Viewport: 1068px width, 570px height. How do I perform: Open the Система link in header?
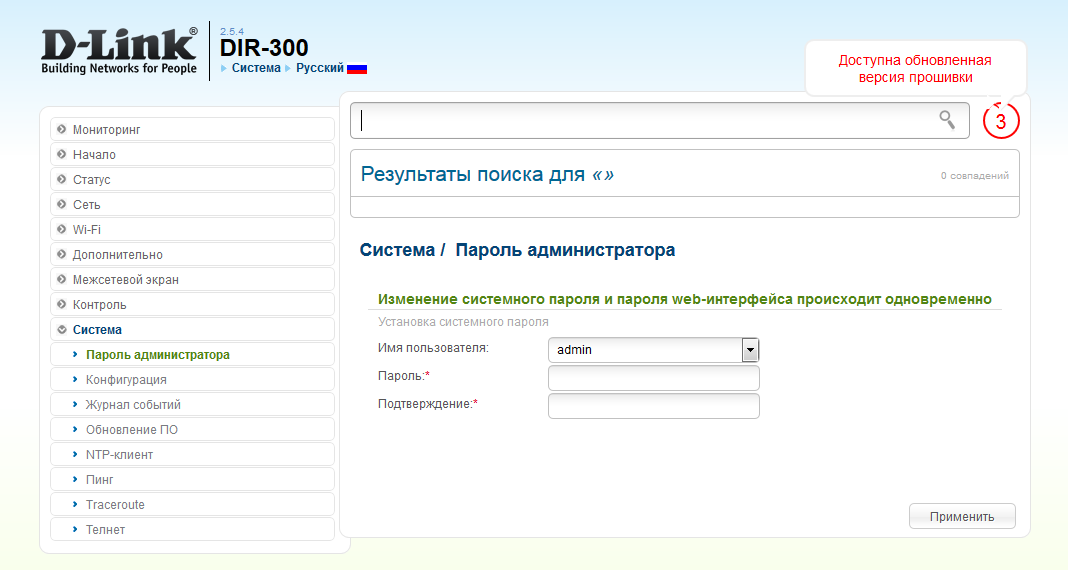[x=256, y=68]
